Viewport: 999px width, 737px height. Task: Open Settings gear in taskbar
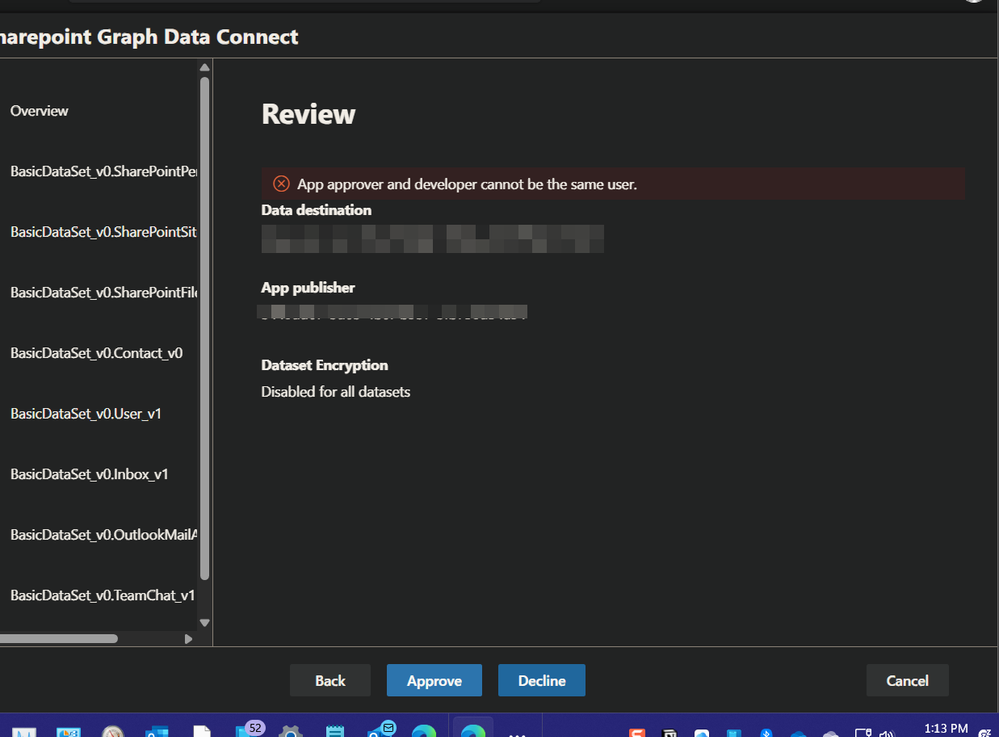tap(290, 731)
